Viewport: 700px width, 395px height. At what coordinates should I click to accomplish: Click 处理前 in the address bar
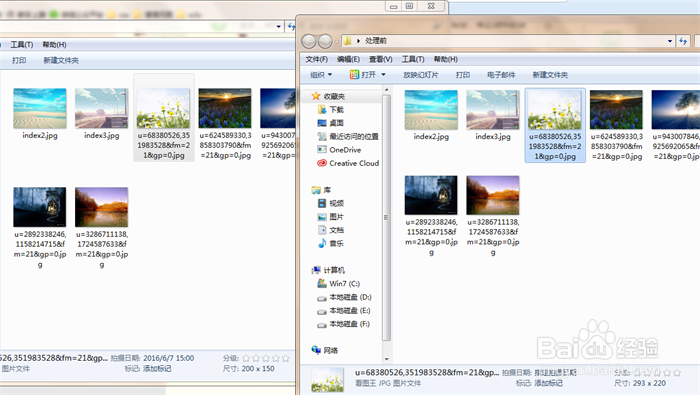tap(376, 41)
